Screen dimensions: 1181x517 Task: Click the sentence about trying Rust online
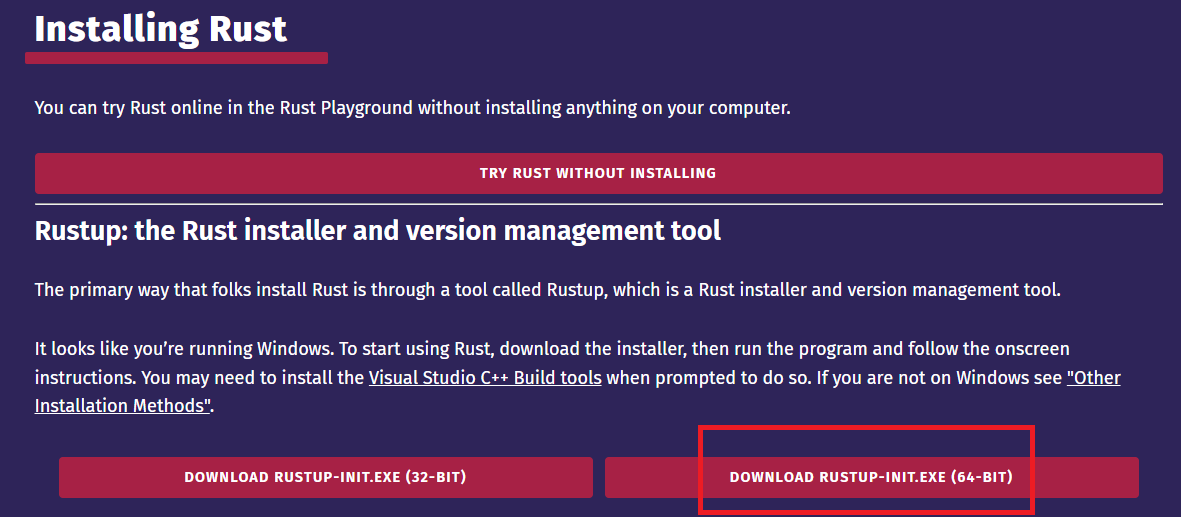(x=413, y=108)
